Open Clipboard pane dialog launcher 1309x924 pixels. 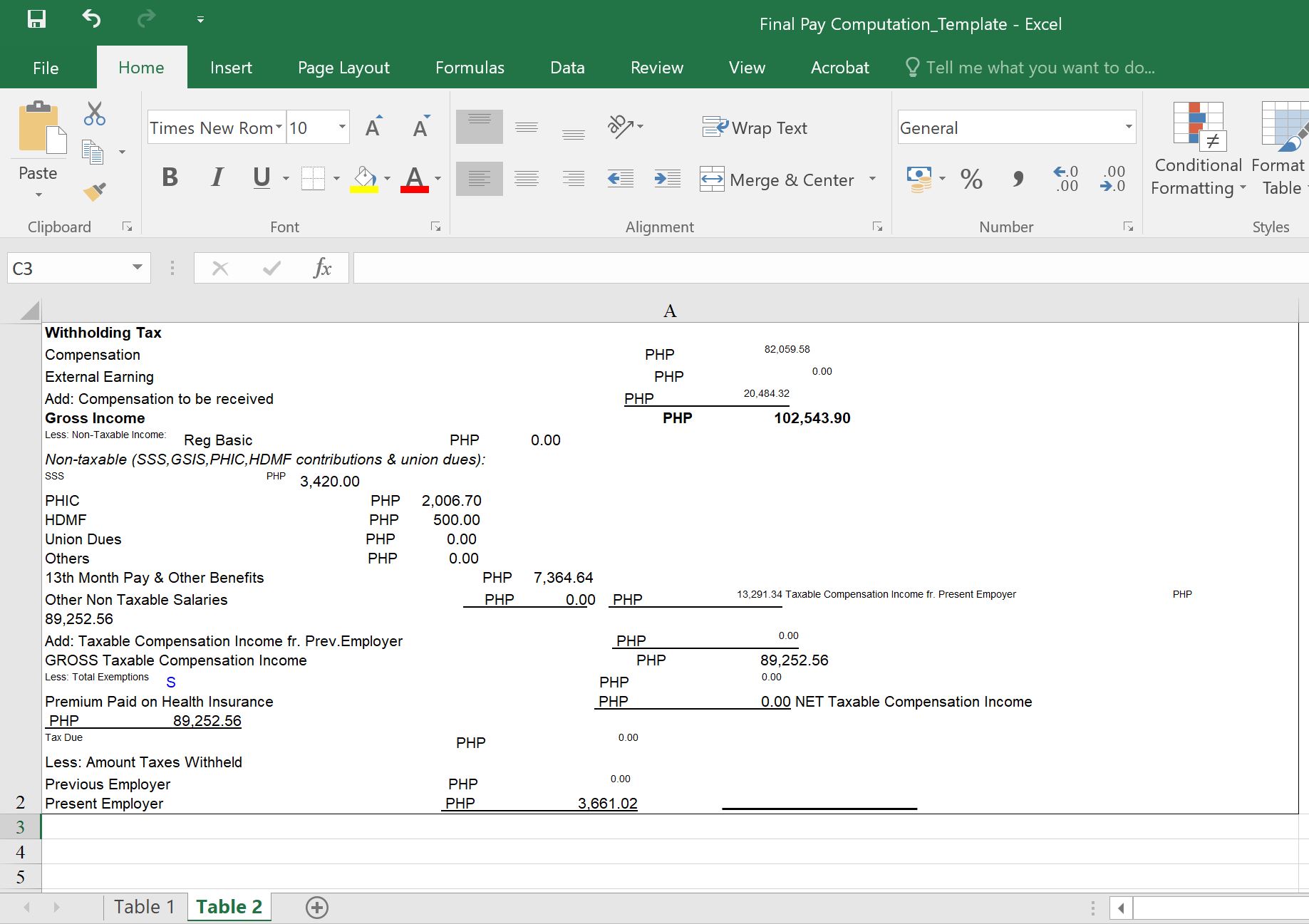coord(127,227)
